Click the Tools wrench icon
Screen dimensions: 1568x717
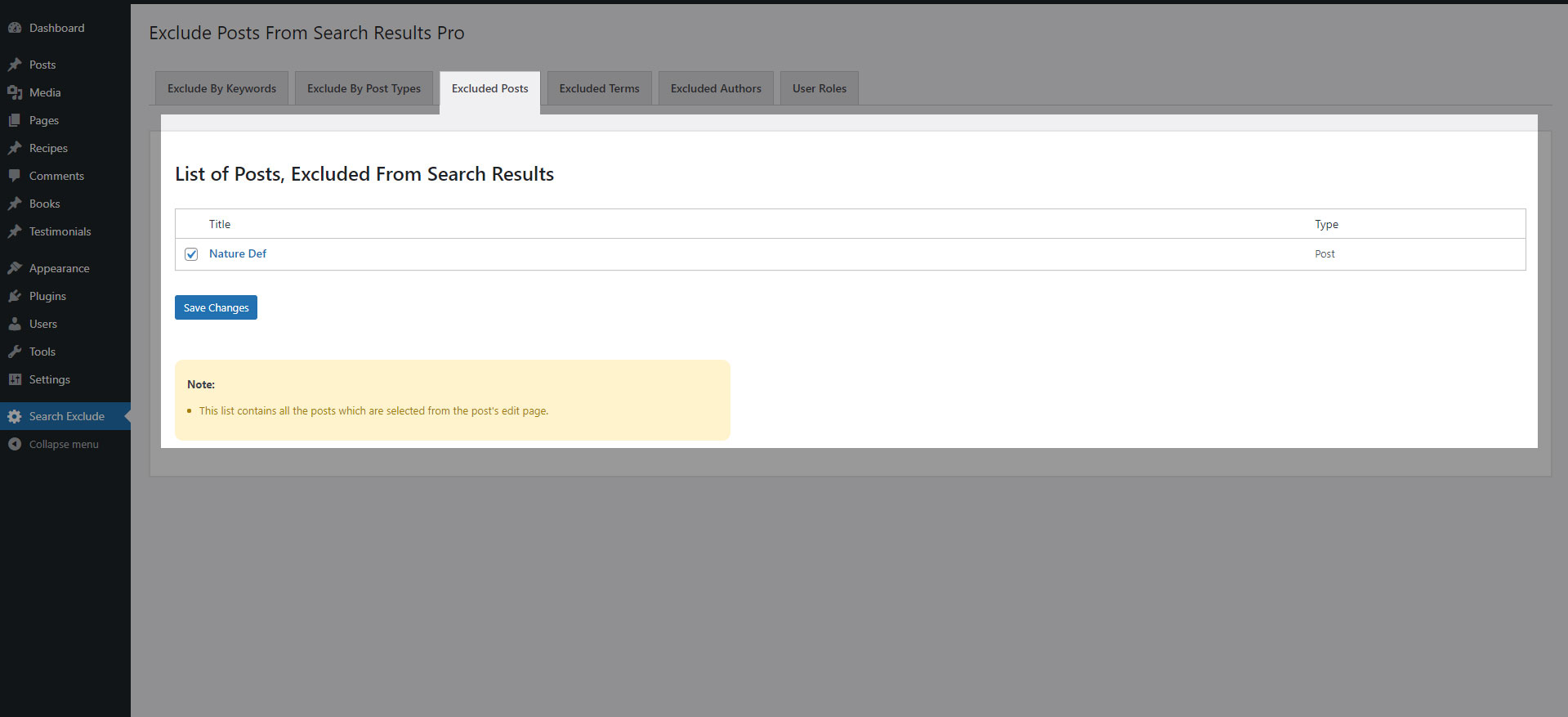(15, 352)
